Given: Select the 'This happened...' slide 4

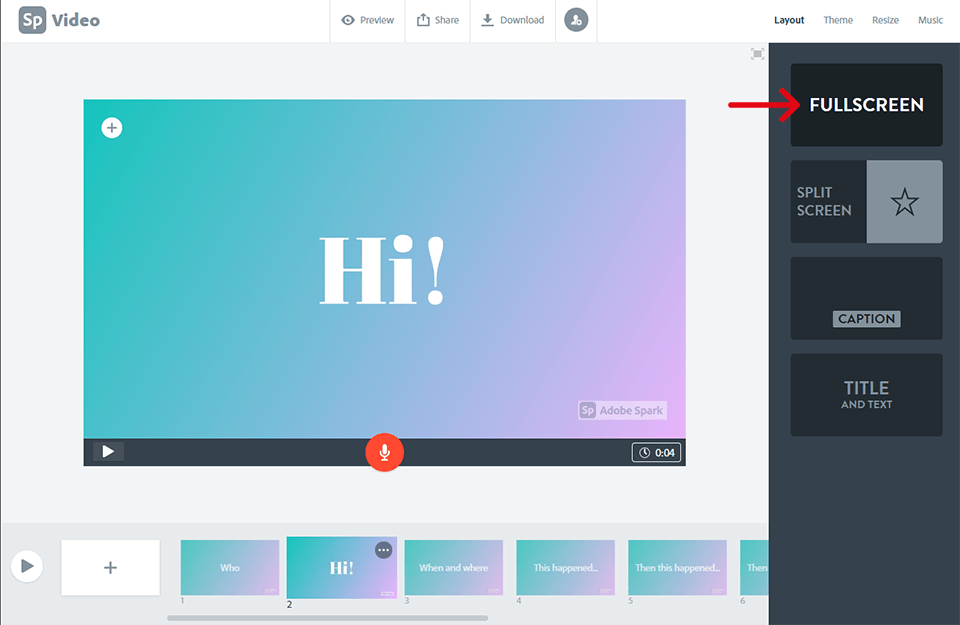Looking at the screenshot, I should click(566, 567).
